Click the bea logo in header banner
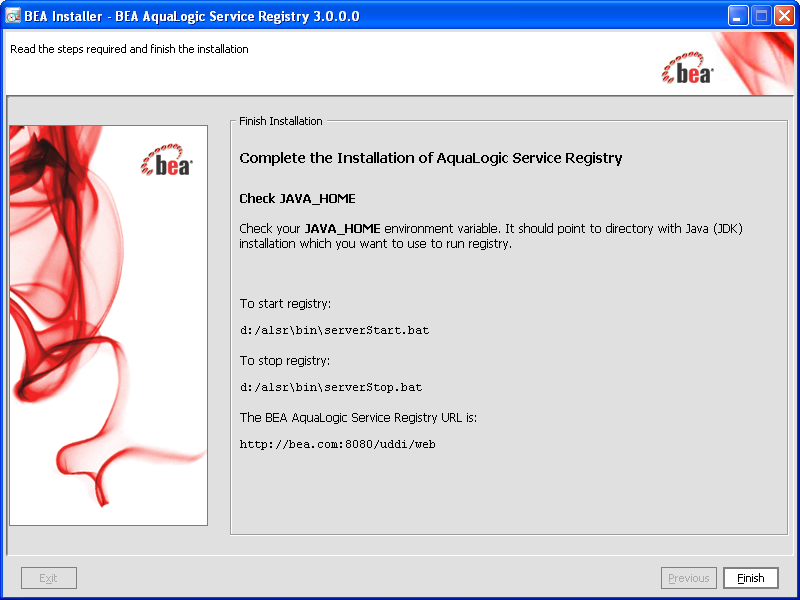 (x=688, y=68)
